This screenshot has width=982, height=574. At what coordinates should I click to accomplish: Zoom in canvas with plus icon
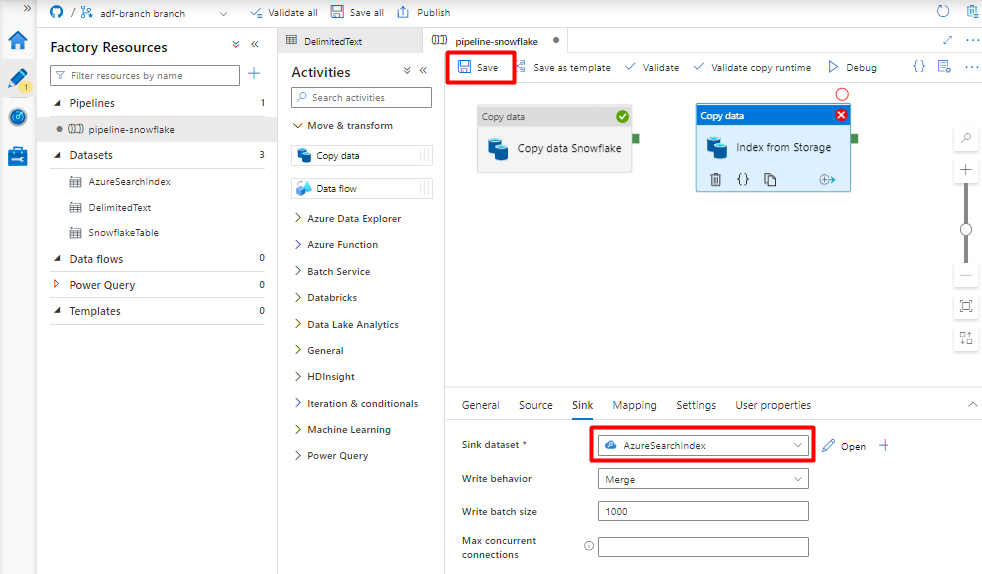tap(966, 170)
